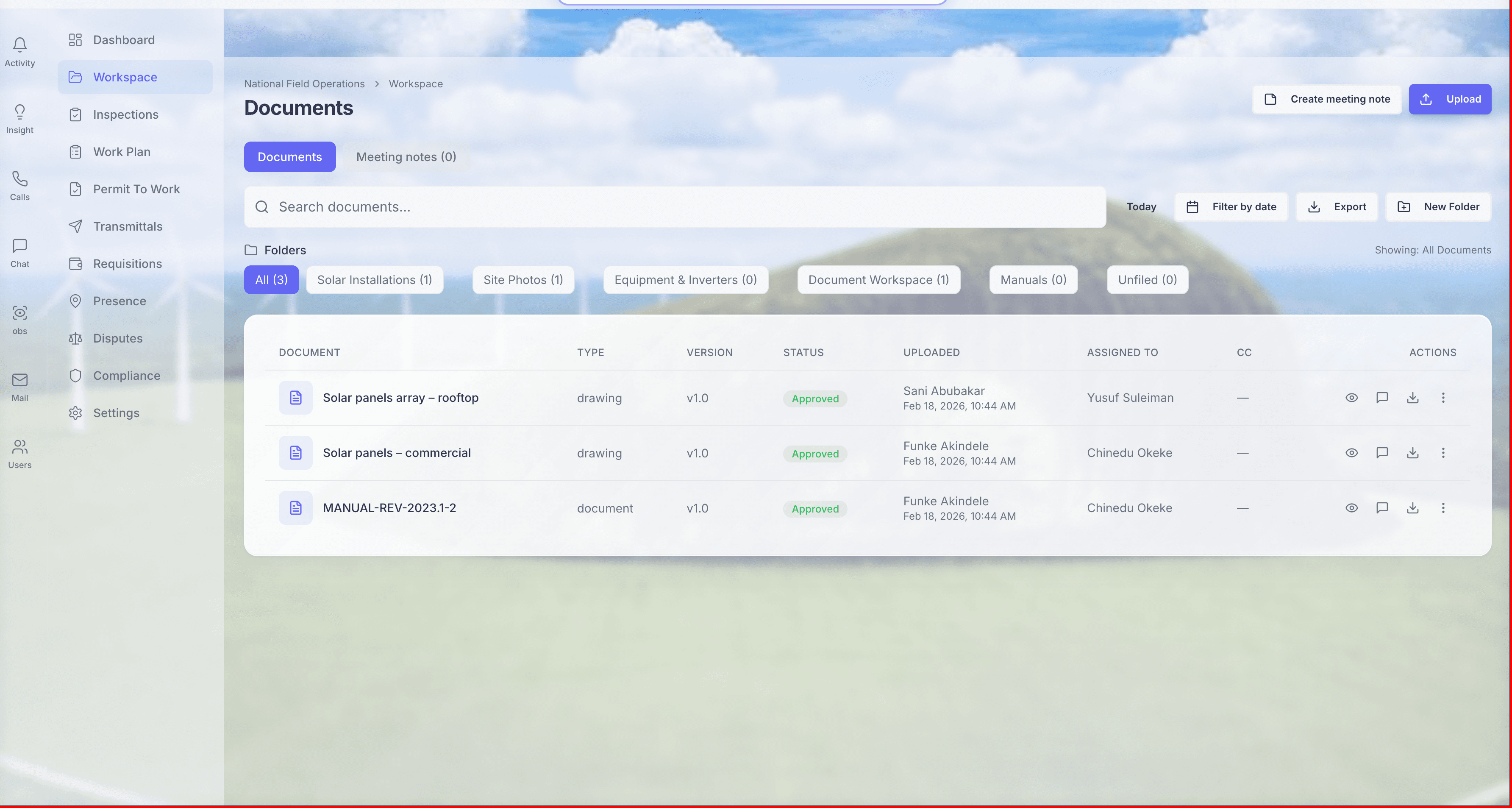Open the National Field Operations breadcrumb link
1512x808 pixels.
(x=304, y=84)
